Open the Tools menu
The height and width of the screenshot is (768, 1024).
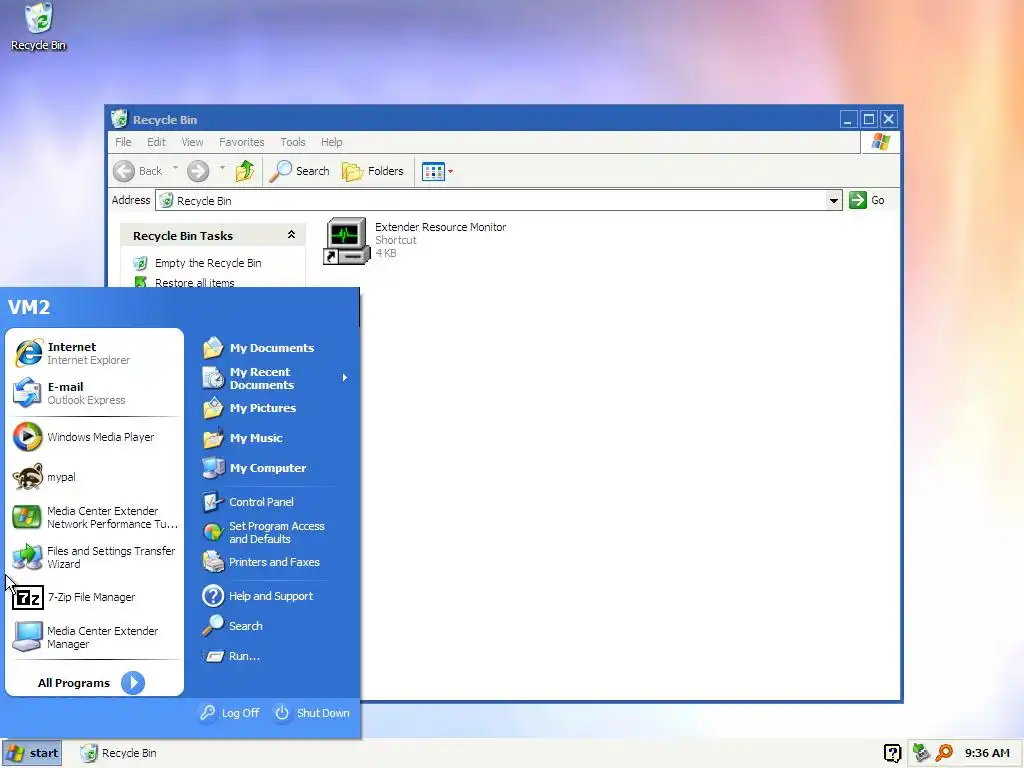tap(293, 142)
